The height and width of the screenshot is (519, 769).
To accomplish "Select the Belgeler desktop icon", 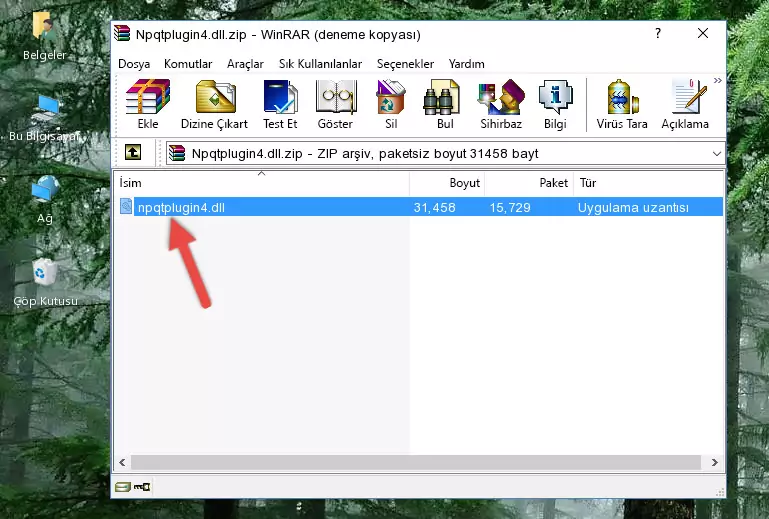I will (x=44, y=35).
